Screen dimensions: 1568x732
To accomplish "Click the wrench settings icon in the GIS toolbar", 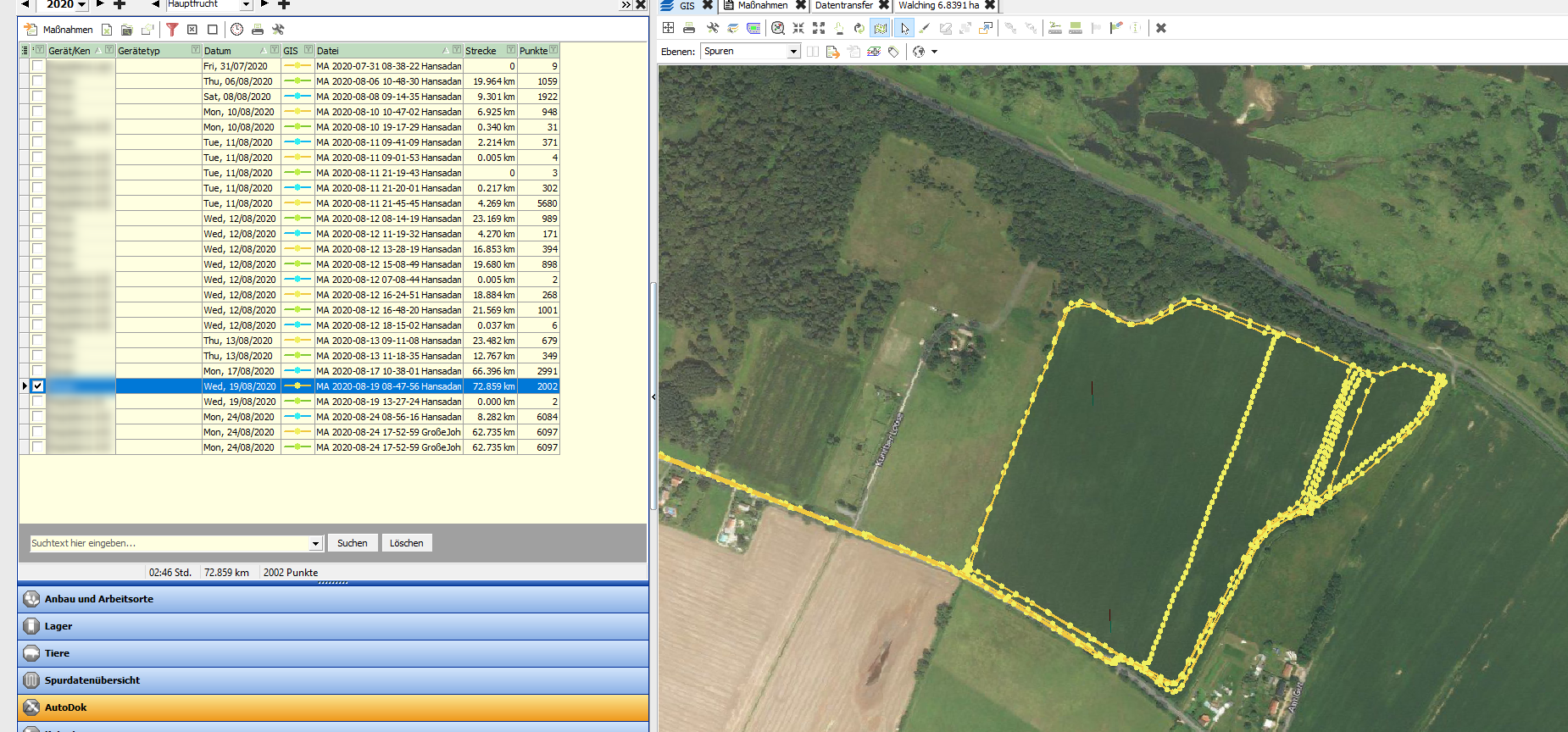I will pyautogui.click(x=712, y=28).
